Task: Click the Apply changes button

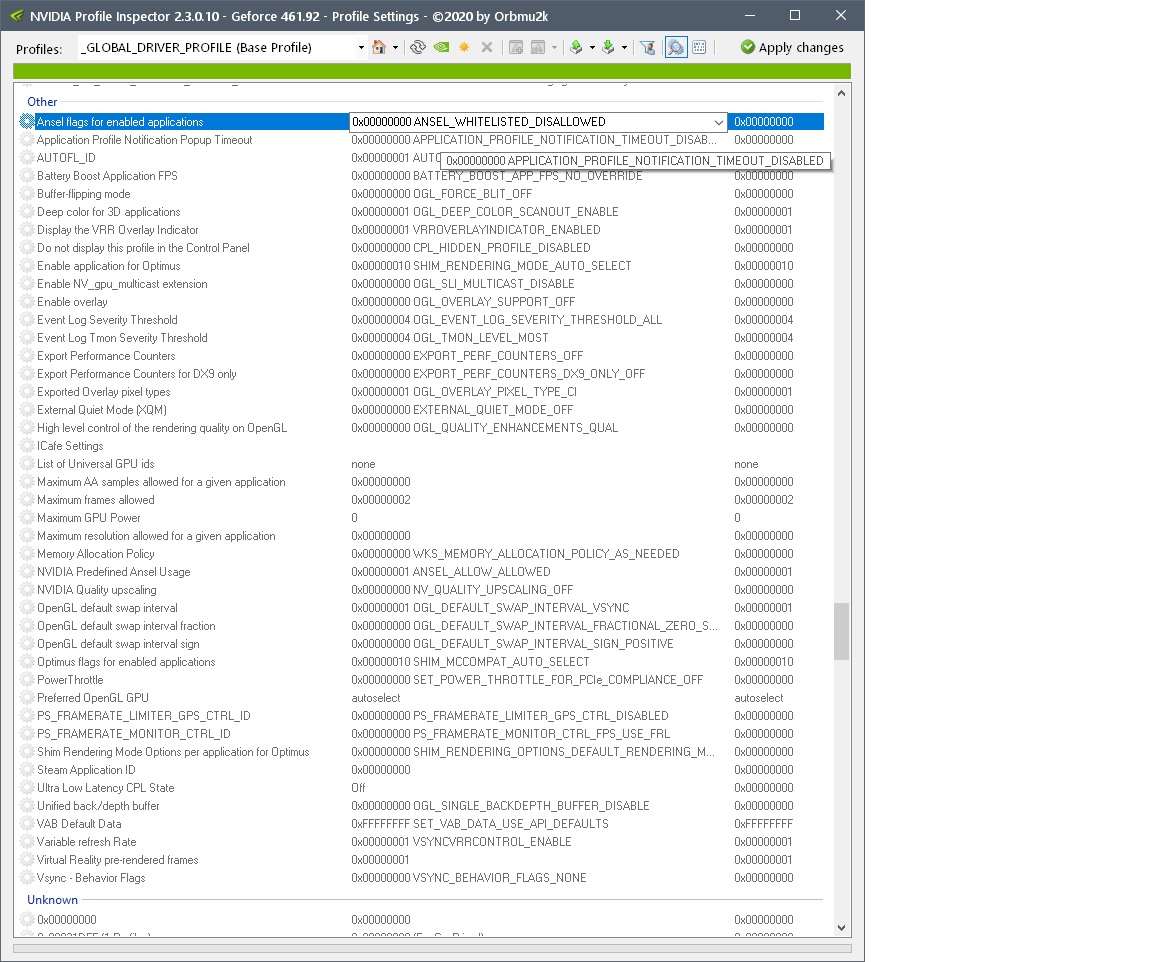Action: click(x=792, y=47)
